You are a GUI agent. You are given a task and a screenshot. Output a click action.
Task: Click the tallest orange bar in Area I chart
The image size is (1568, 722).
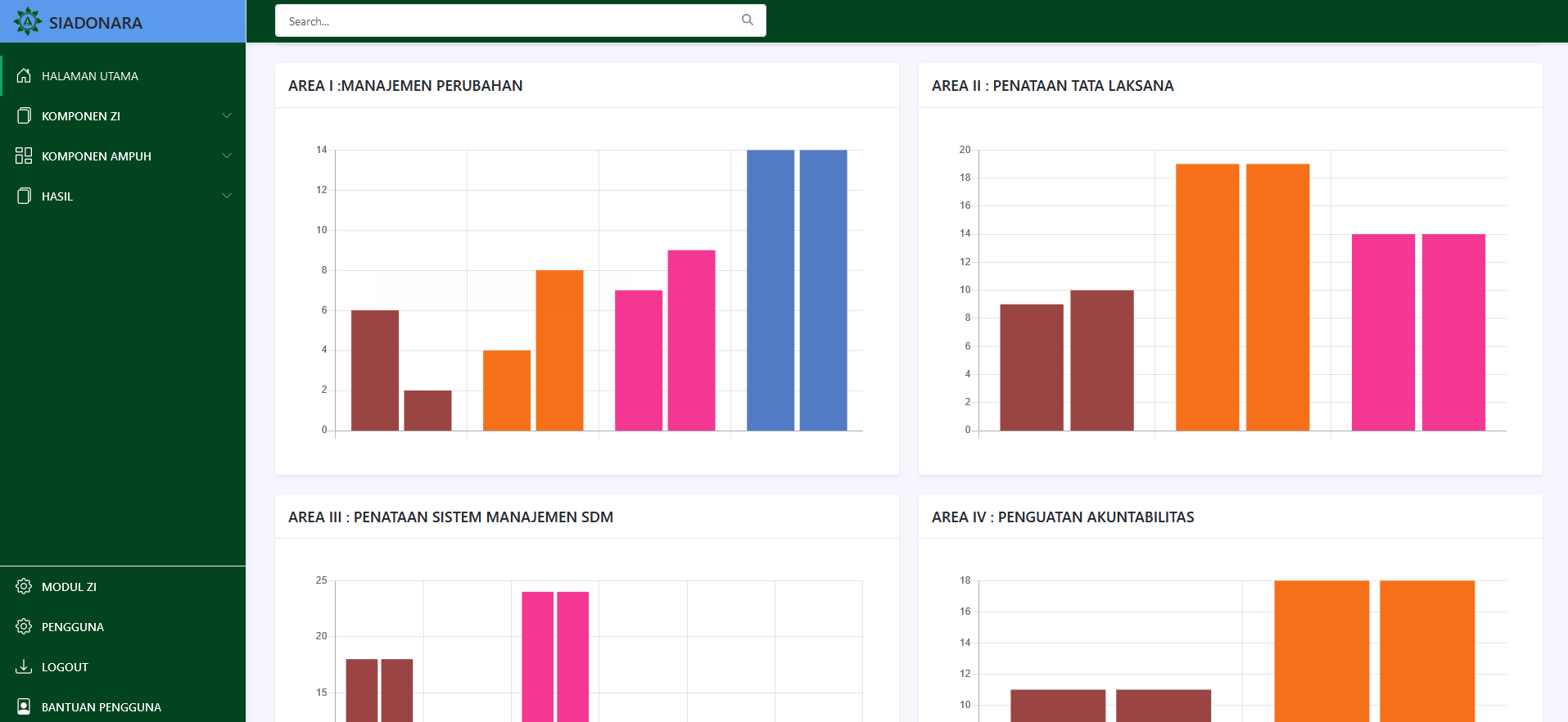pyautogui.click(x=559, y=350)
